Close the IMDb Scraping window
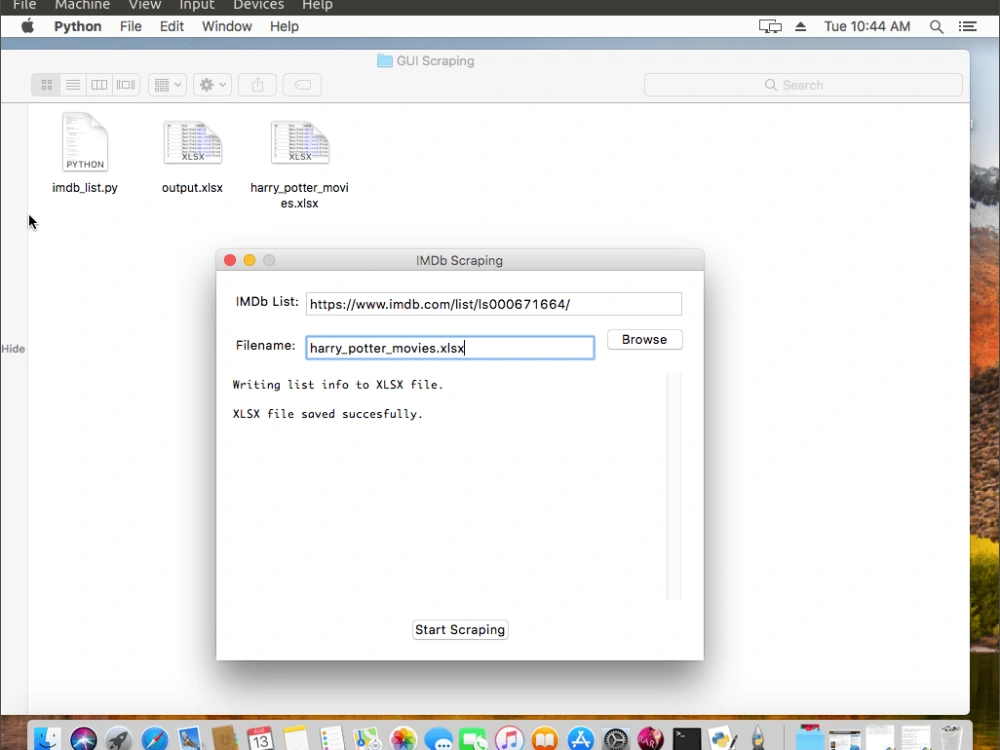Image resolution: width=1000 pixels, height=750 pixels. (x=230, y=260)
